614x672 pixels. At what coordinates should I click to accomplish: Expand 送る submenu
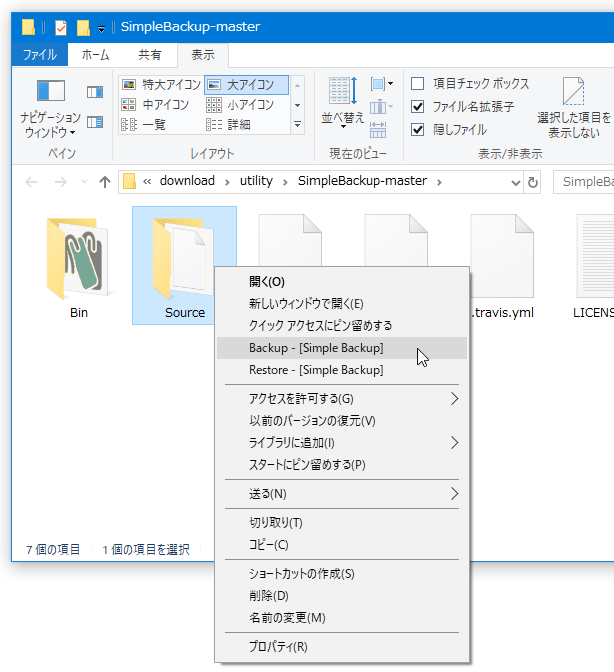coord(455,494)
